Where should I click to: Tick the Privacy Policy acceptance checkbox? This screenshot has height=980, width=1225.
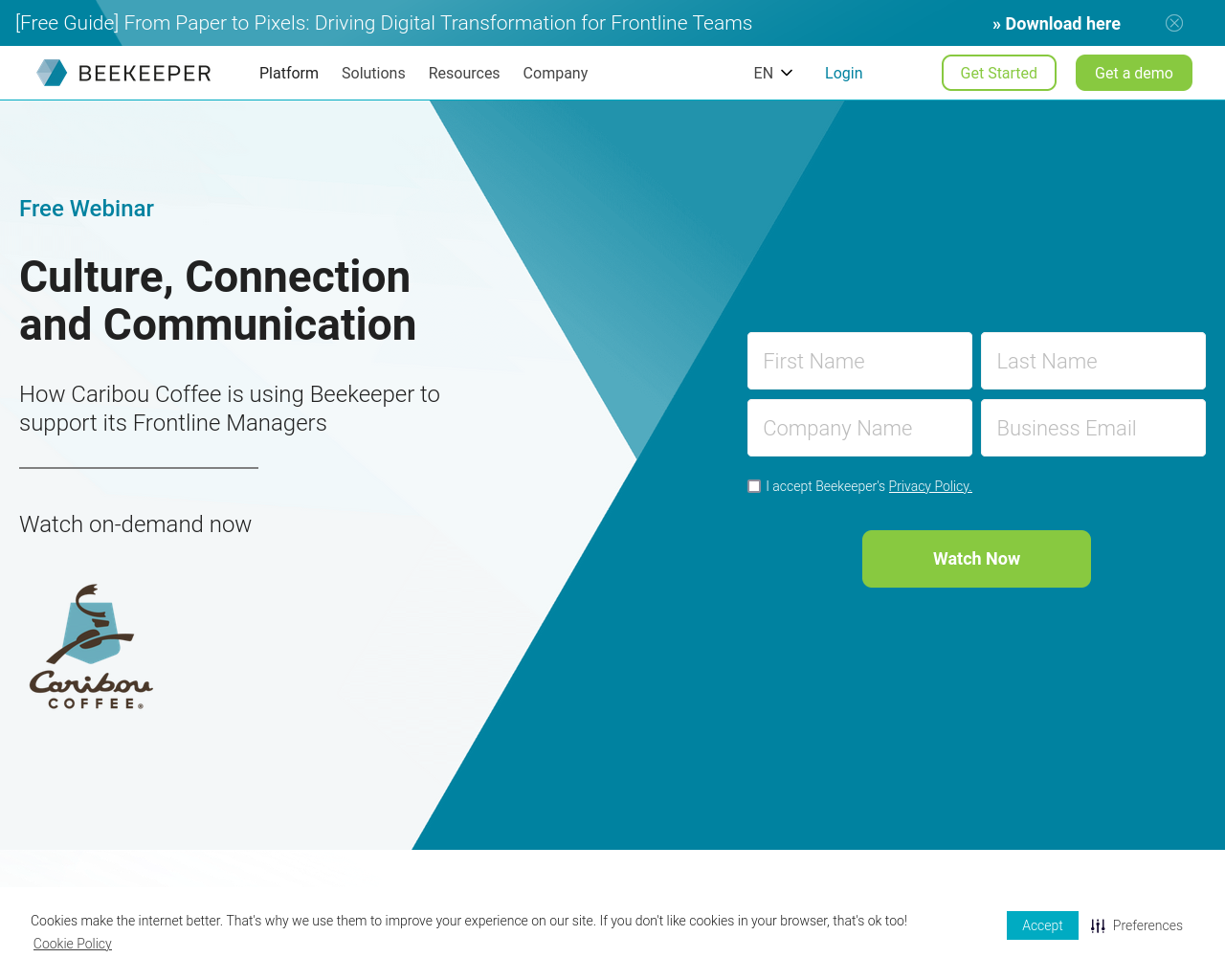754,486
